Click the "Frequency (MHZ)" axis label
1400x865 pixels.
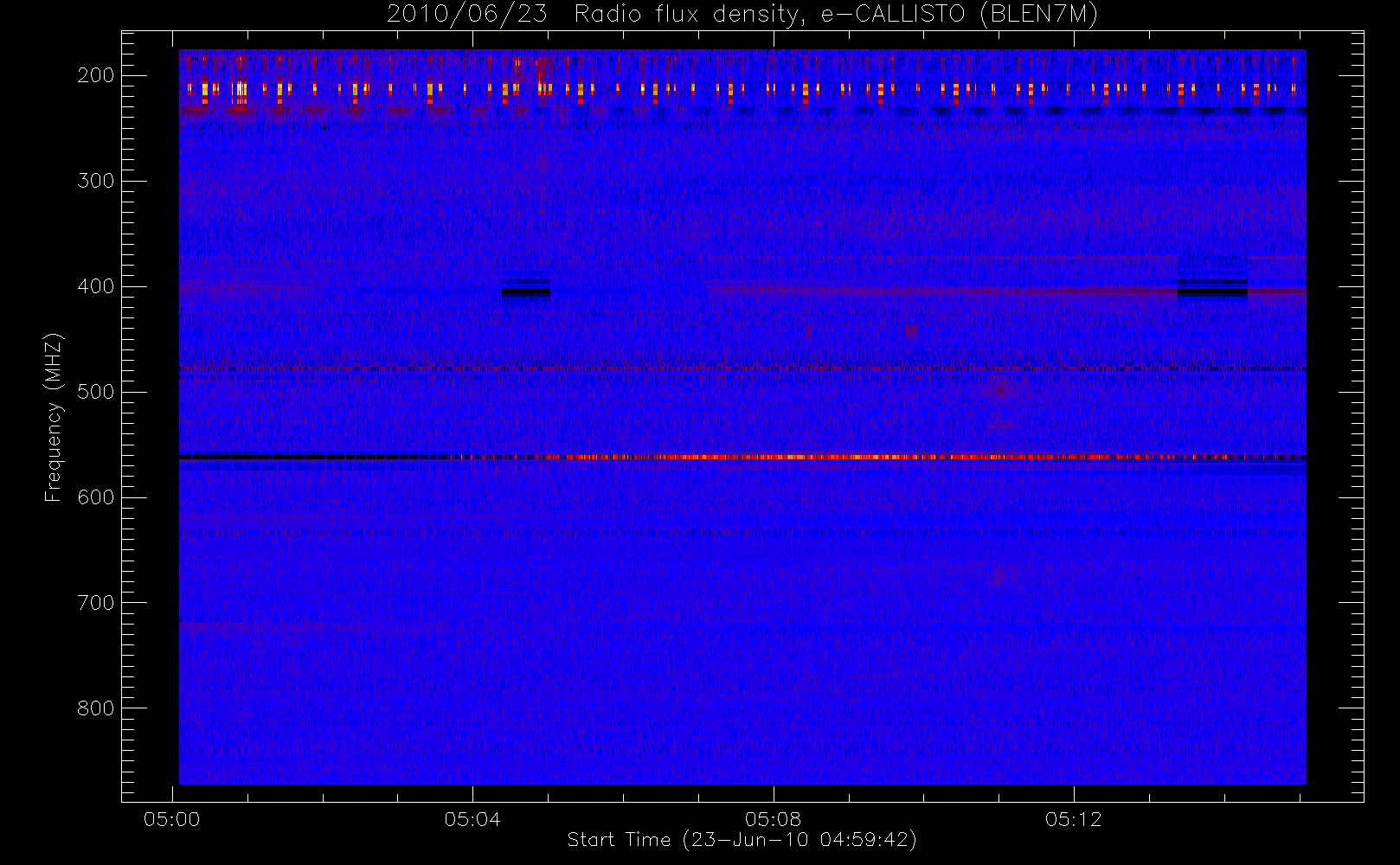point(54,417)
